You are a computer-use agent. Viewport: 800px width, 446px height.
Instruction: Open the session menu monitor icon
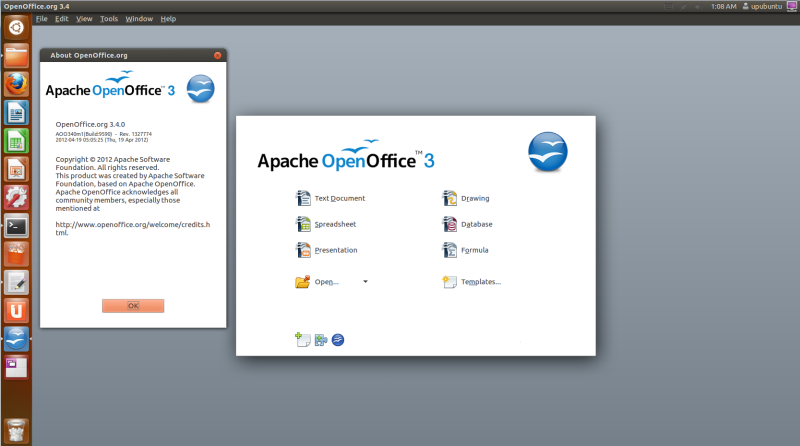(792, 7)
